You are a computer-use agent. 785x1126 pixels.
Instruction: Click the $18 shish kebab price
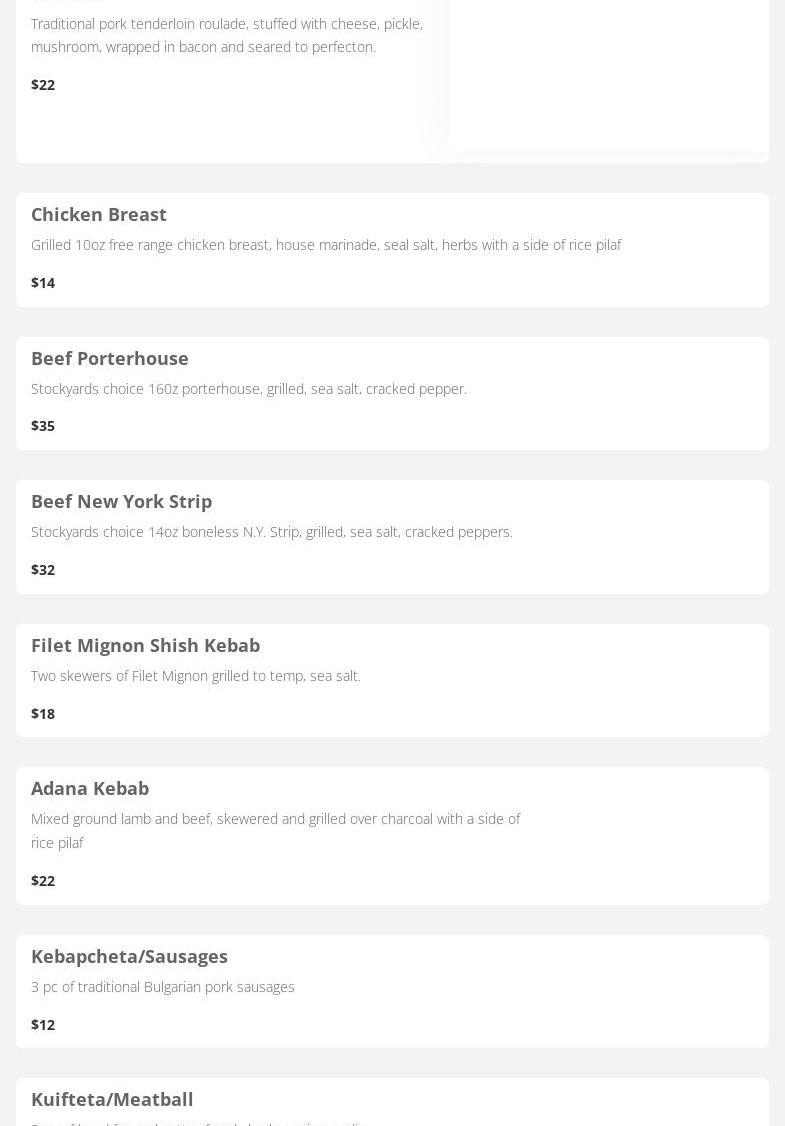tap(43, 713)
